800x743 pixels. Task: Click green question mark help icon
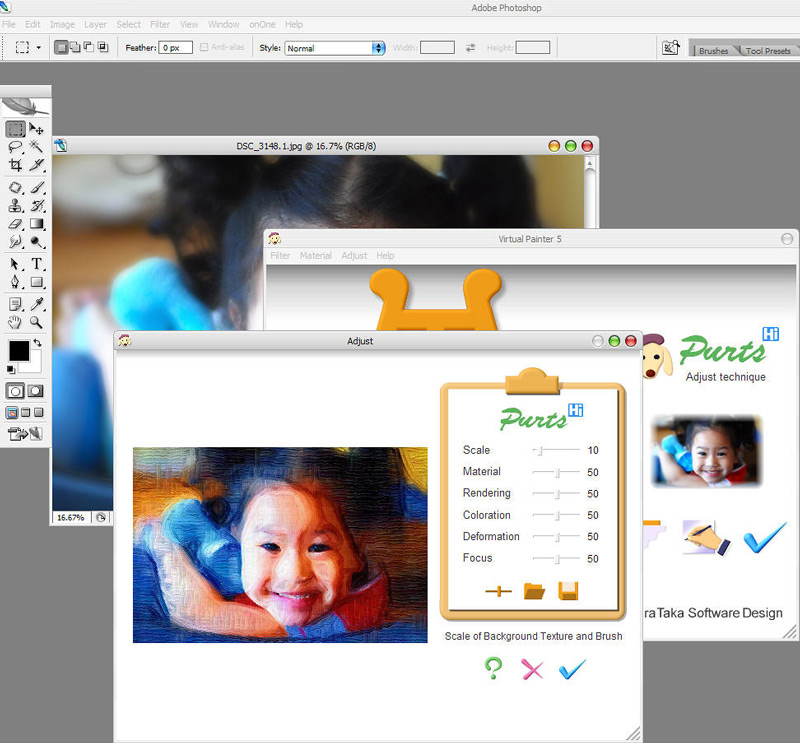point(493,668)
